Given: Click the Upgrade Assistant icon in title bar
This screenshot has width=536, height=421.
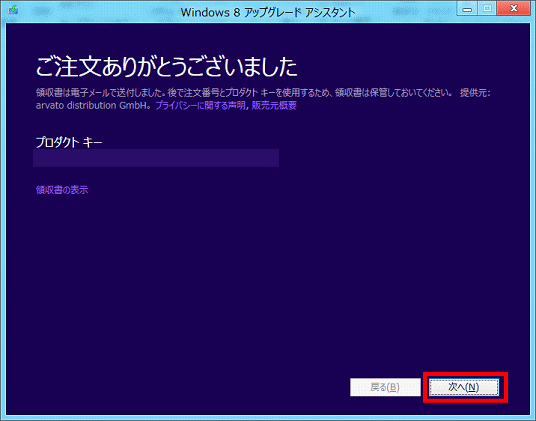Looking at the screenshot, I should [x=14, y=10].
